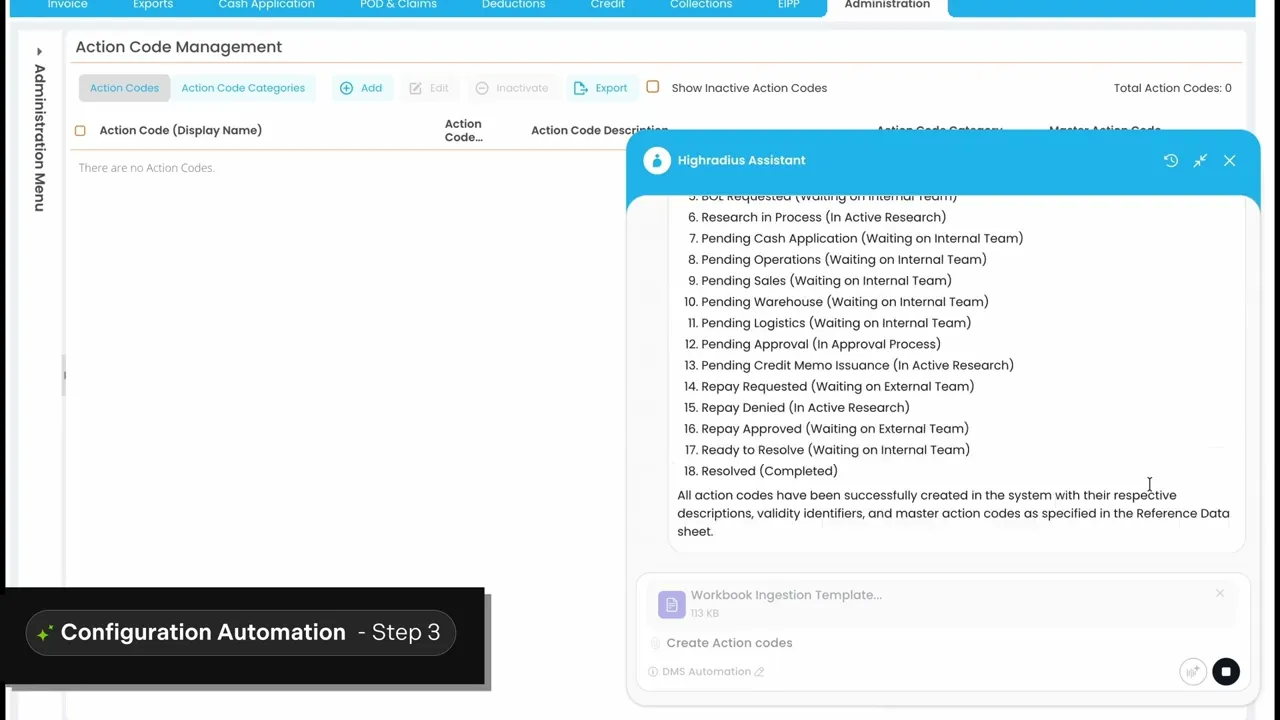The image size is (1280, 720).
Task: Collapse the Highradius Assistant panel
Action: coord(1200,160)
